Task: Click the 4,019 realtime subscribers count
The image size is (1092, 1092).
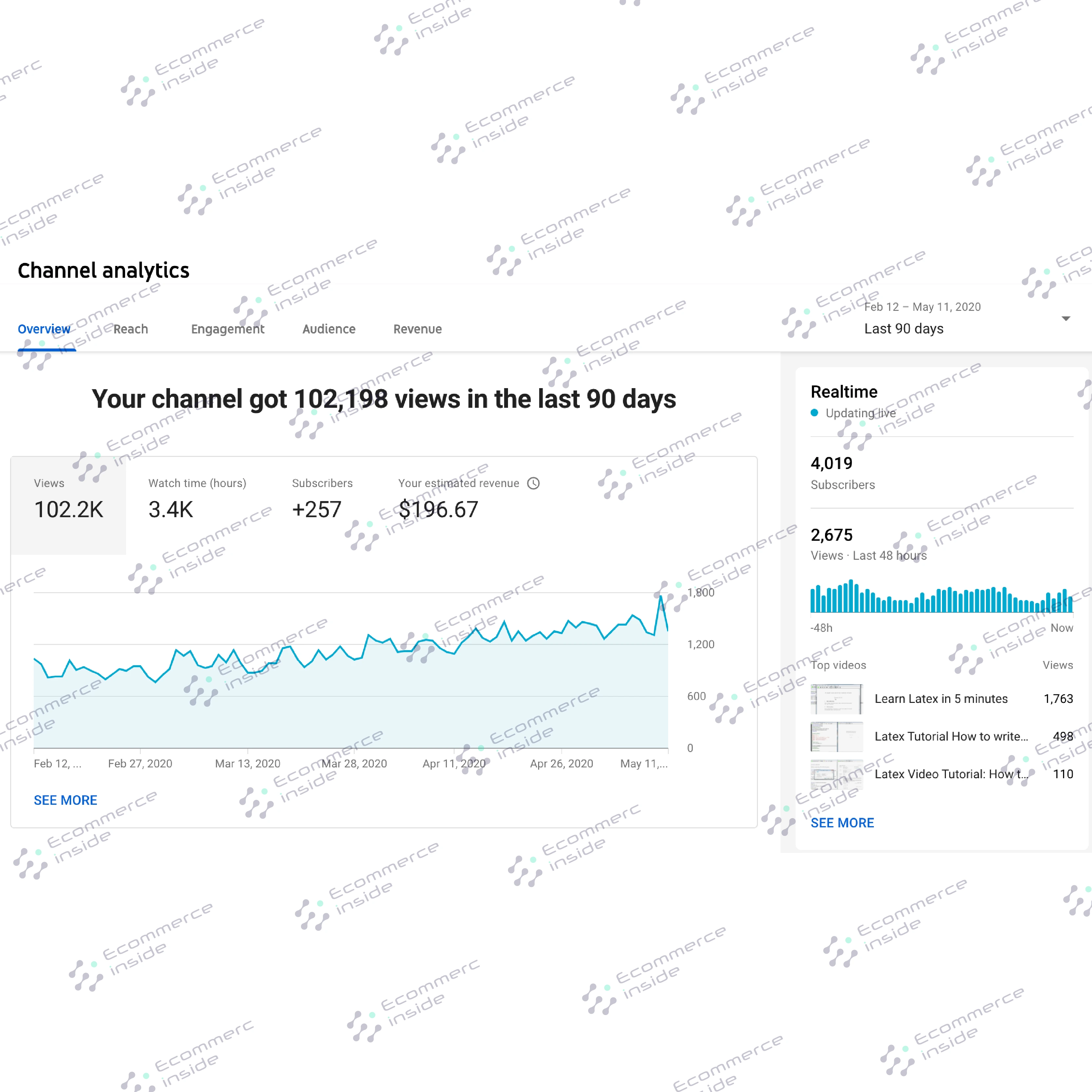Action: pos(831,463)
